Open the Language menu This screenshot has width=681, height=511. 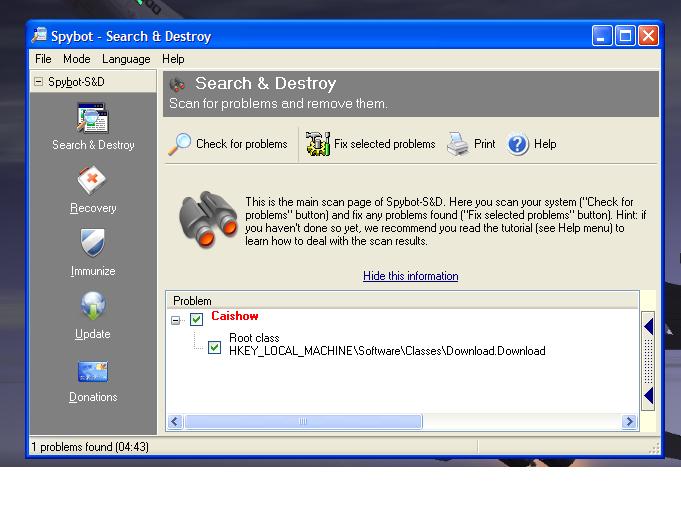(126, 59)
